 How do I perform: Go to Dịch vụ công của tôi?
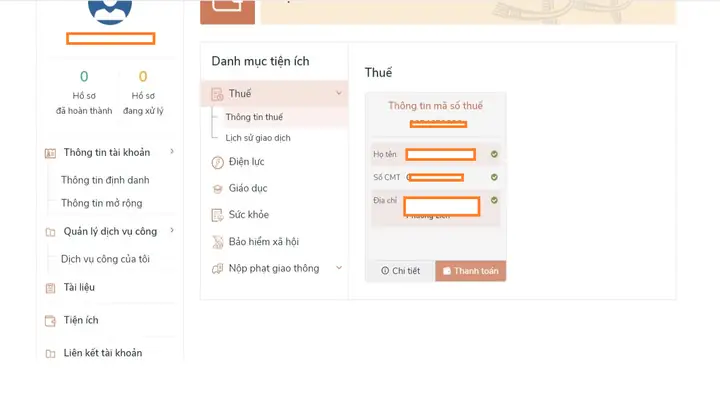click(x=105, y=259)
